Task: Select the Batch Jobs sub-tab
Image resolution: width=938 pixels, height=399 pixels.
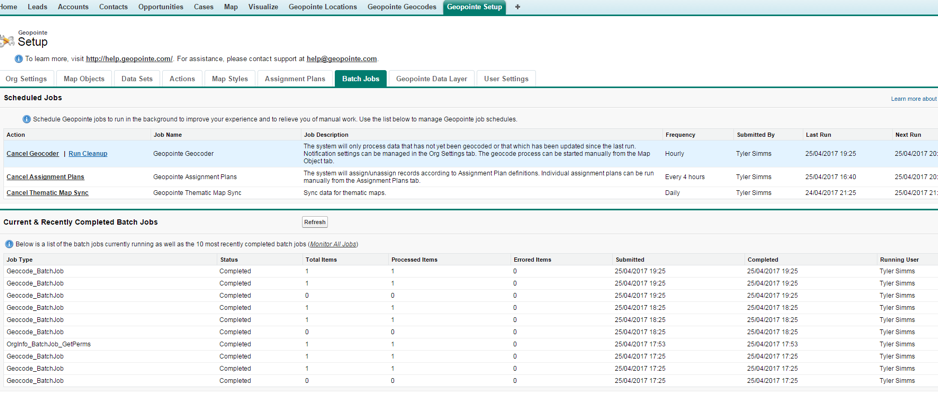Action: click(x=361, y=78)
